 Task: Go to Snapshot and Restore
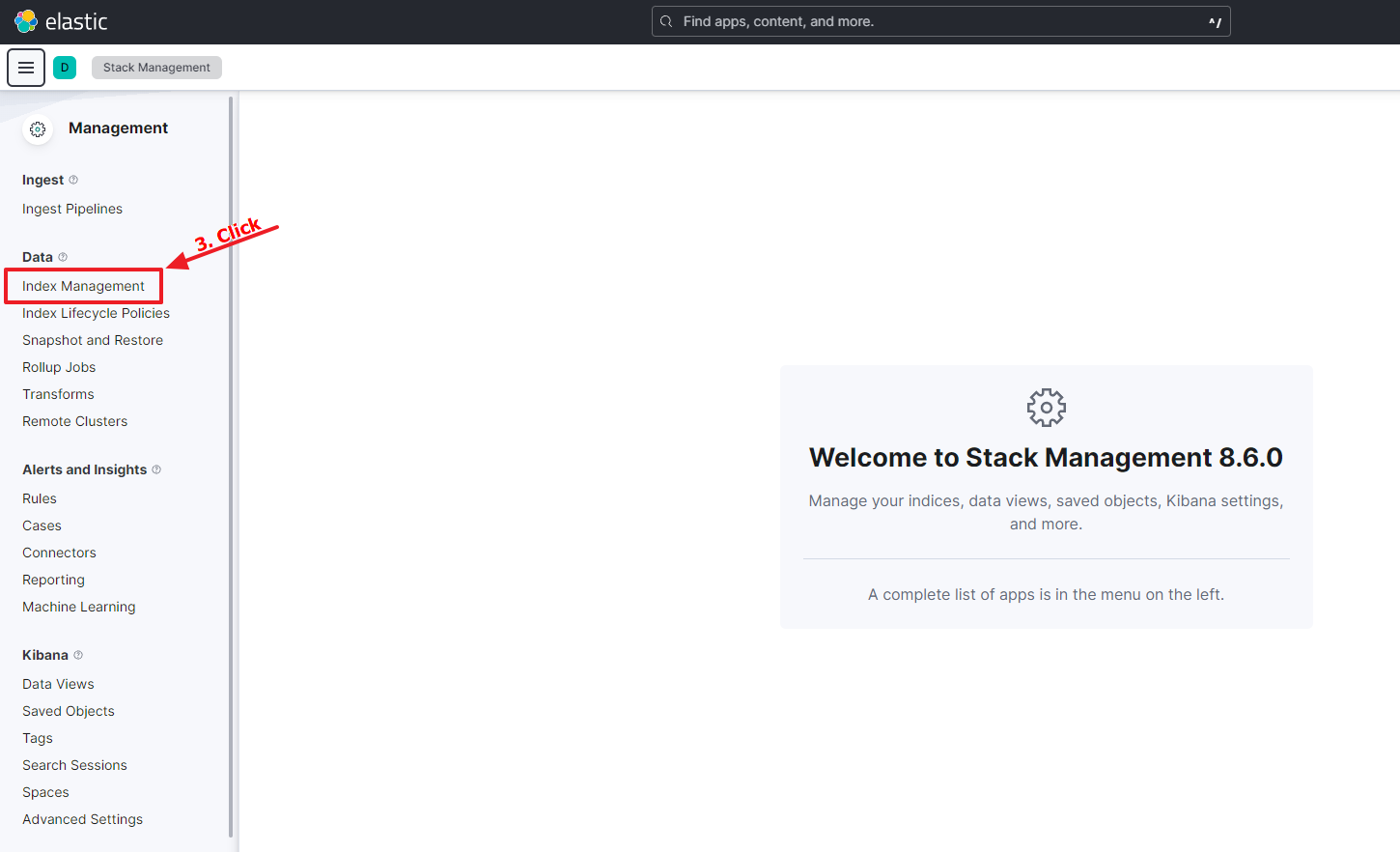tap(93, 340)
